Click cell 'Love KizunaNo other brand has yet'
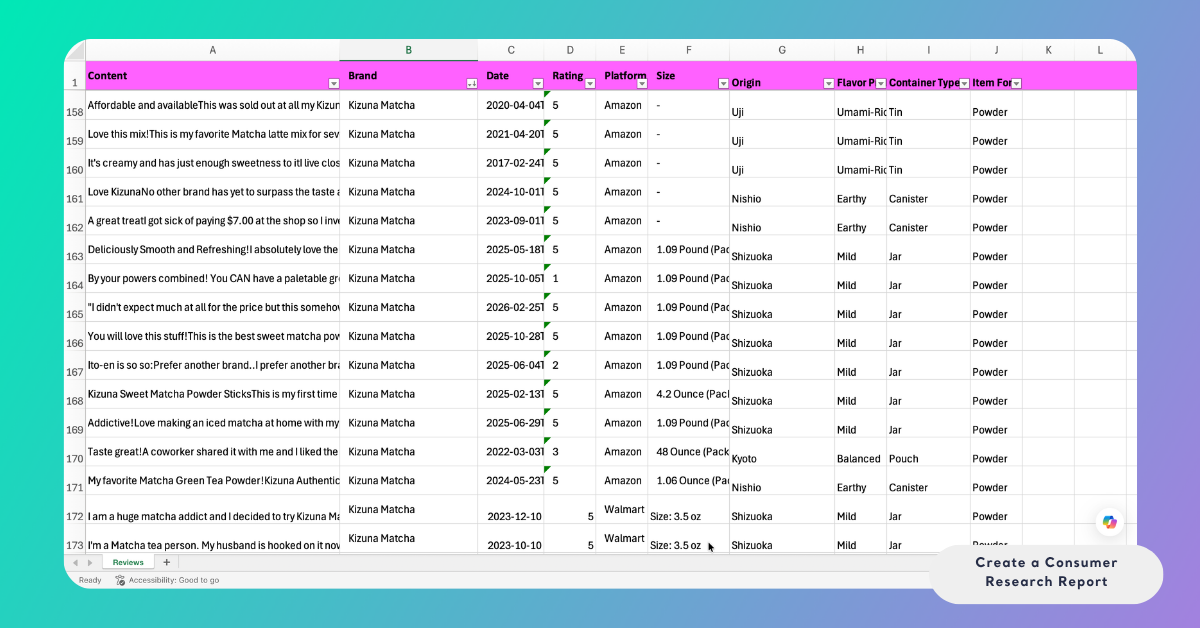The width and height of the screenshot is (1200, 628). click(x=212, y=192)
